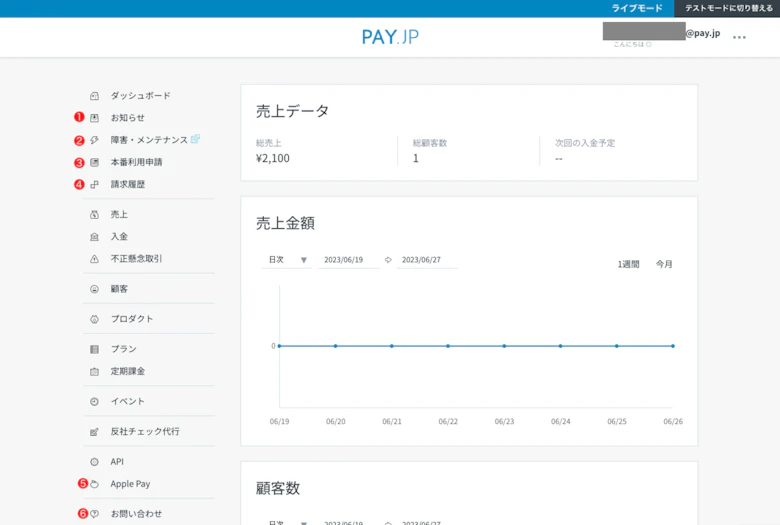Viewport: 780px width, 525px height.
Task: Open the external link icon beside 障害・メンテナンス
Action: 195,139
